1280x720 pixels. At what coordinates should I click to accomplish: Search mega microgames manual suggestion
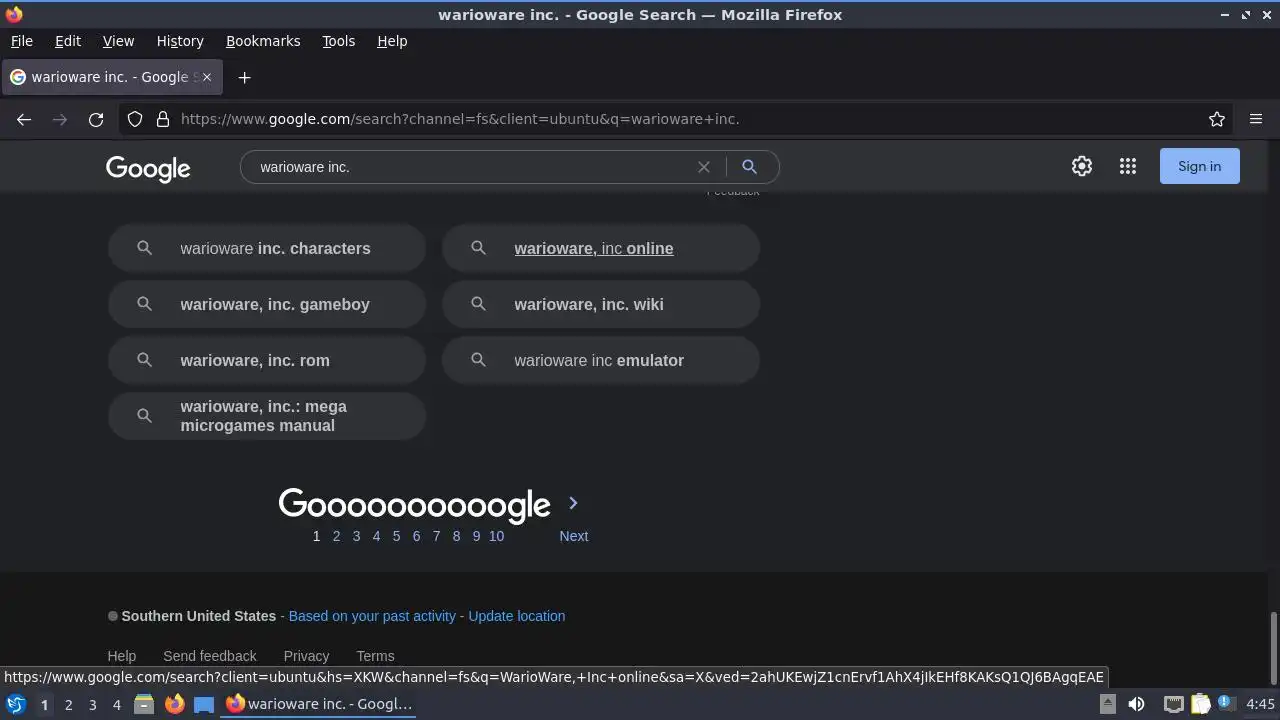pos(267,416)
